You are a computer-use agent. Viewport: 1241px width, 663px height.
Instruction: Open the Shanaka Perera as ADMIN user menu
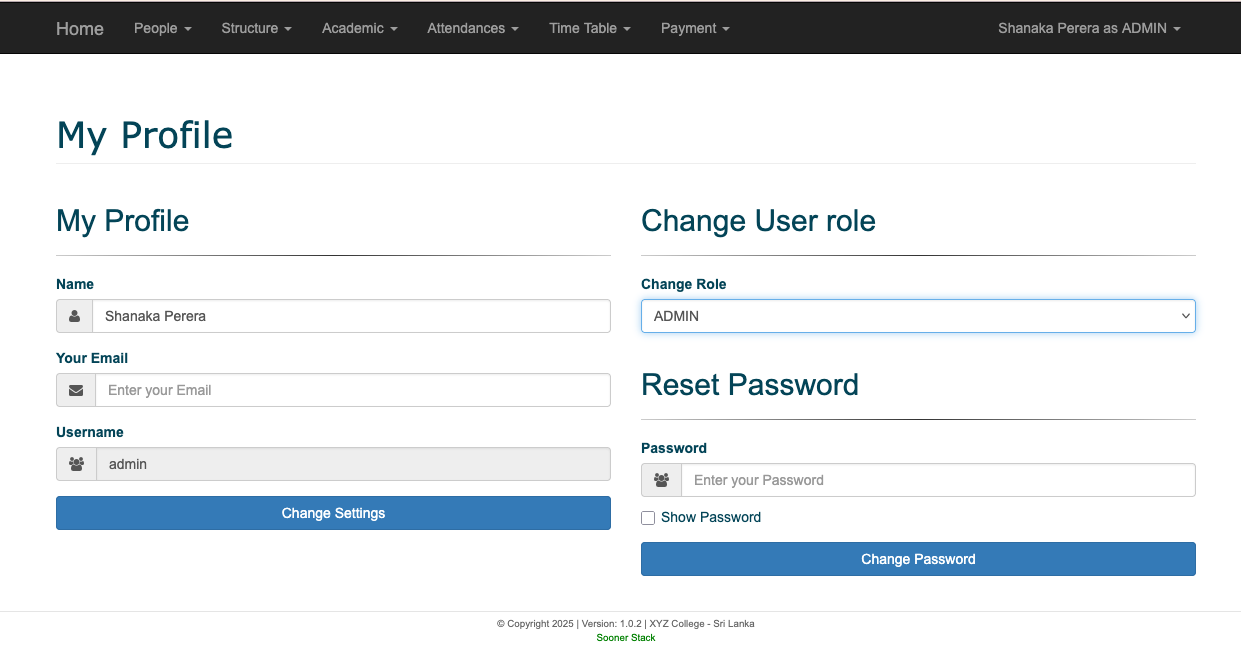click(1088, 28)
